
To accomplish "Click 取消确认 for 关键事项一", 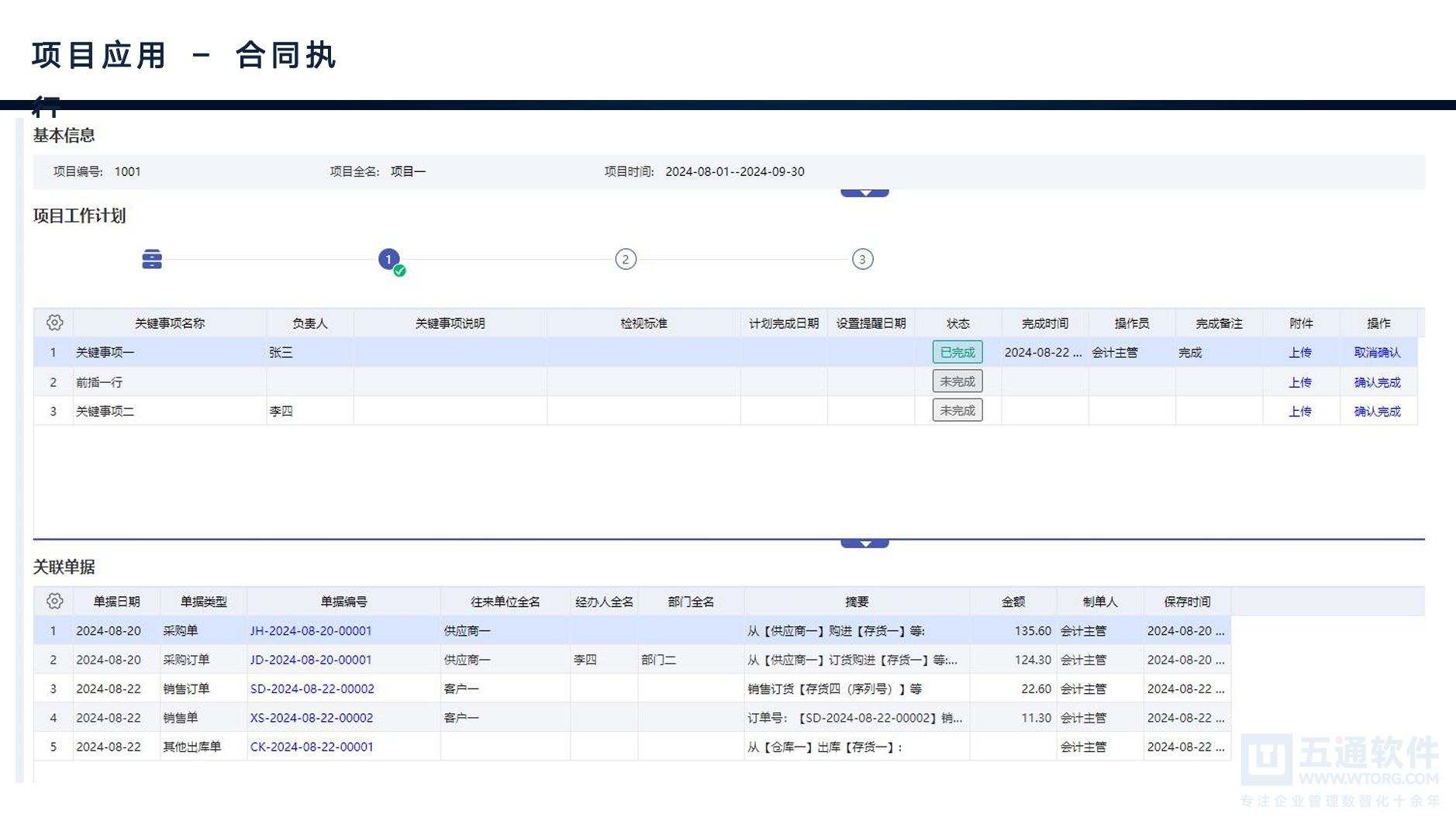I will [1378, 353].
